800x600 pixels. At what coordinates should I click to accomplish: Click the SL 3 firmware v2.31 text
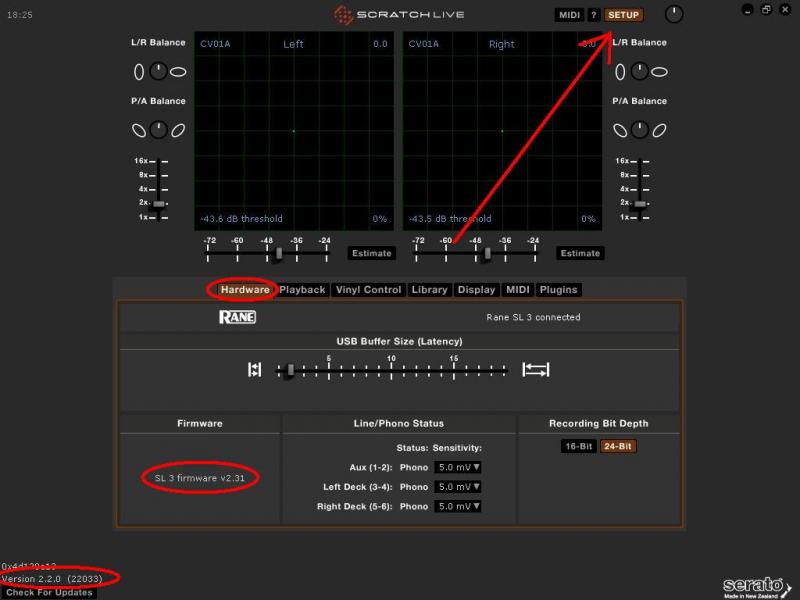[199, 478]
